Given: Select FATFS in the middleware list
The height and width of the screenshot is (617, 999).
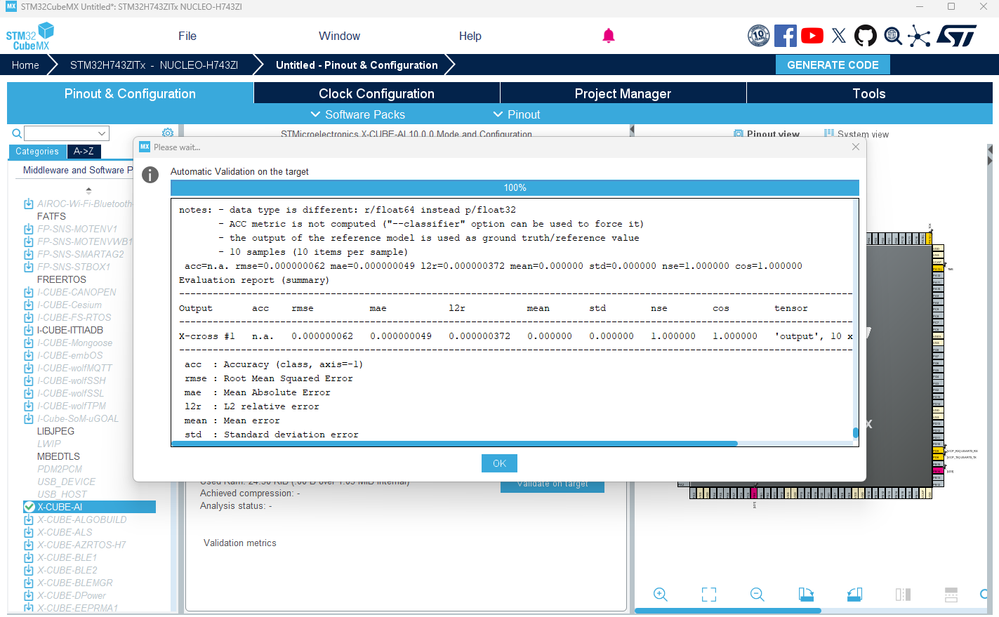Looking at the screenshot, I should point(51,216).
